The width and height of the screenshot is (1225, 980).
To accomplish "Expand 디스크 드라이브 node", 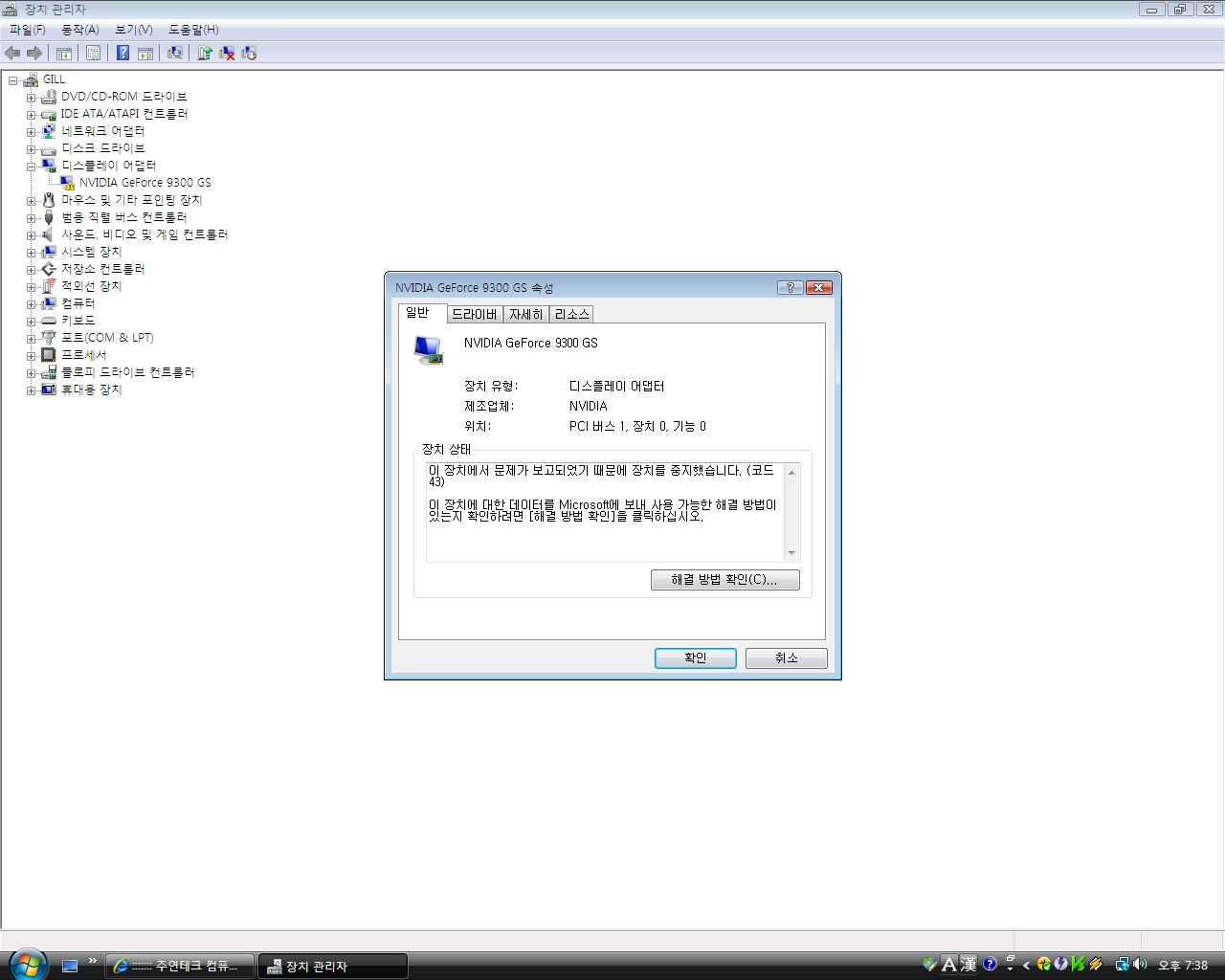I will (31, 149).
